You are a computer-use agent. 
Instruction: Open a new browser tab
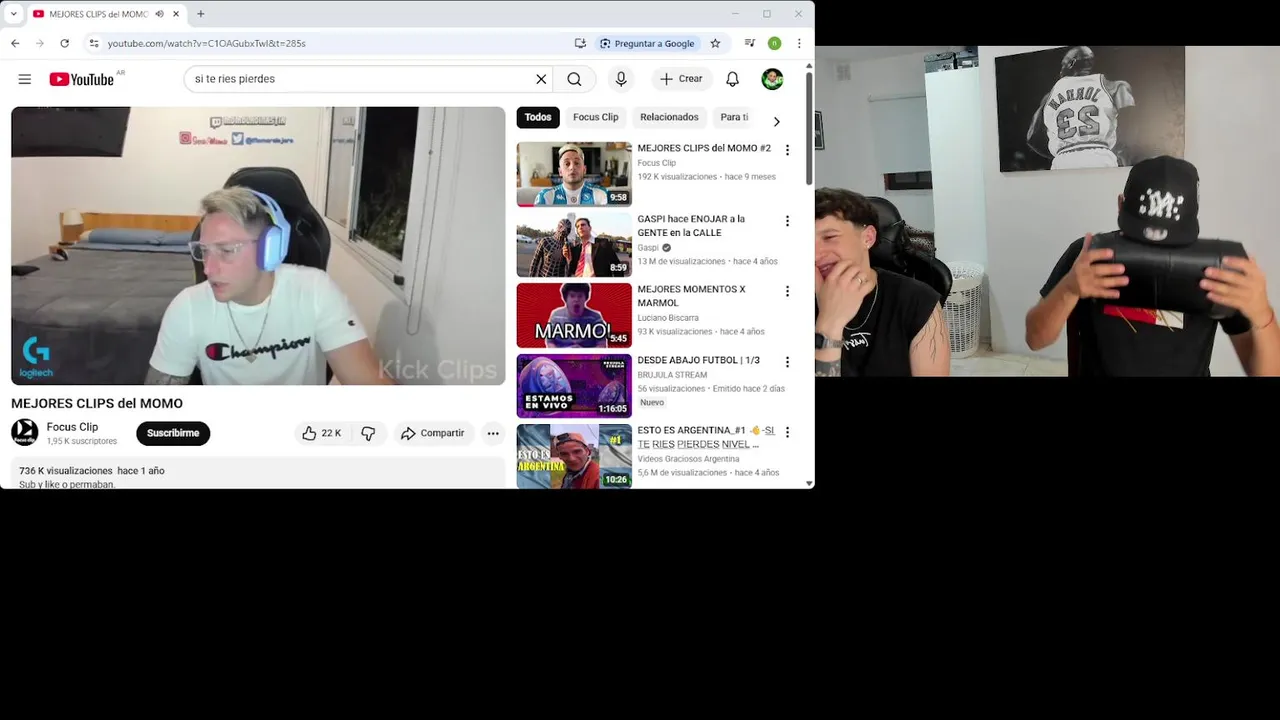(x=200, y=14)
